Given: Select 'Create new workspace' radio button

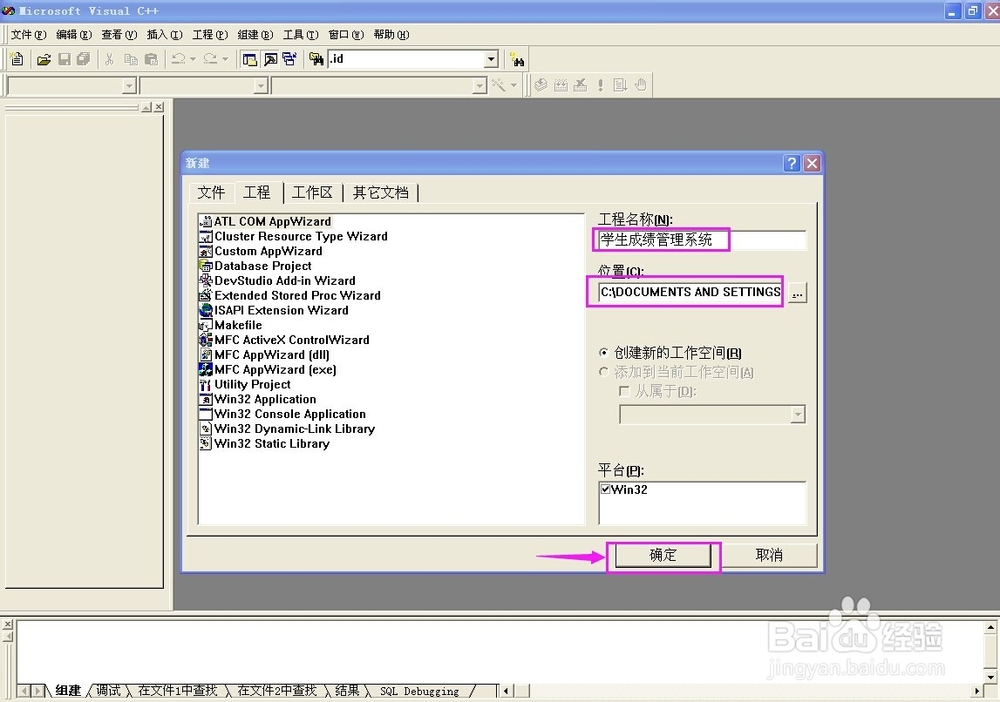Looking at the screenshot, I should coord(603,353).
